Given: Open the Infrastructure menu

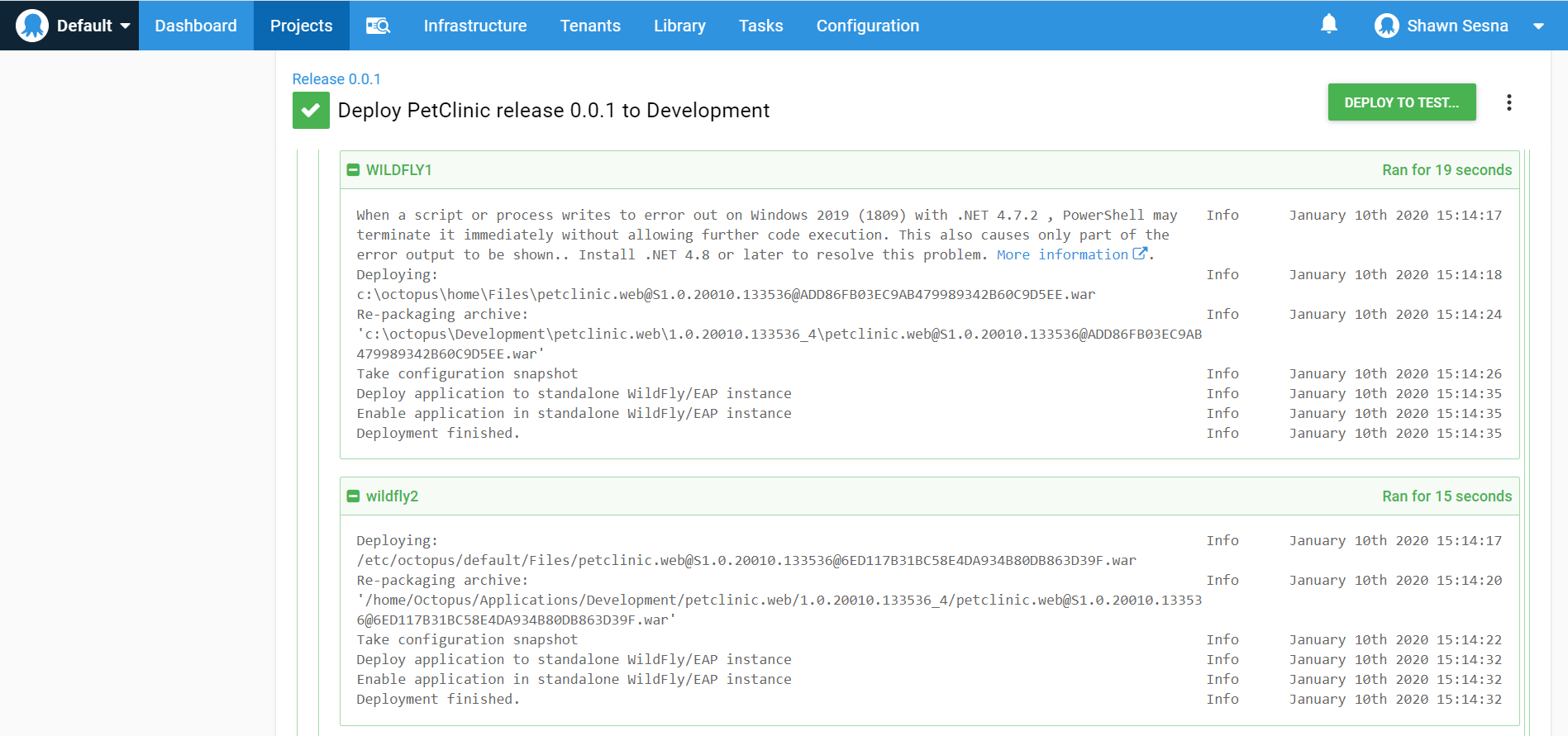Looking at the screenshot, I should [x=474, y=26].
